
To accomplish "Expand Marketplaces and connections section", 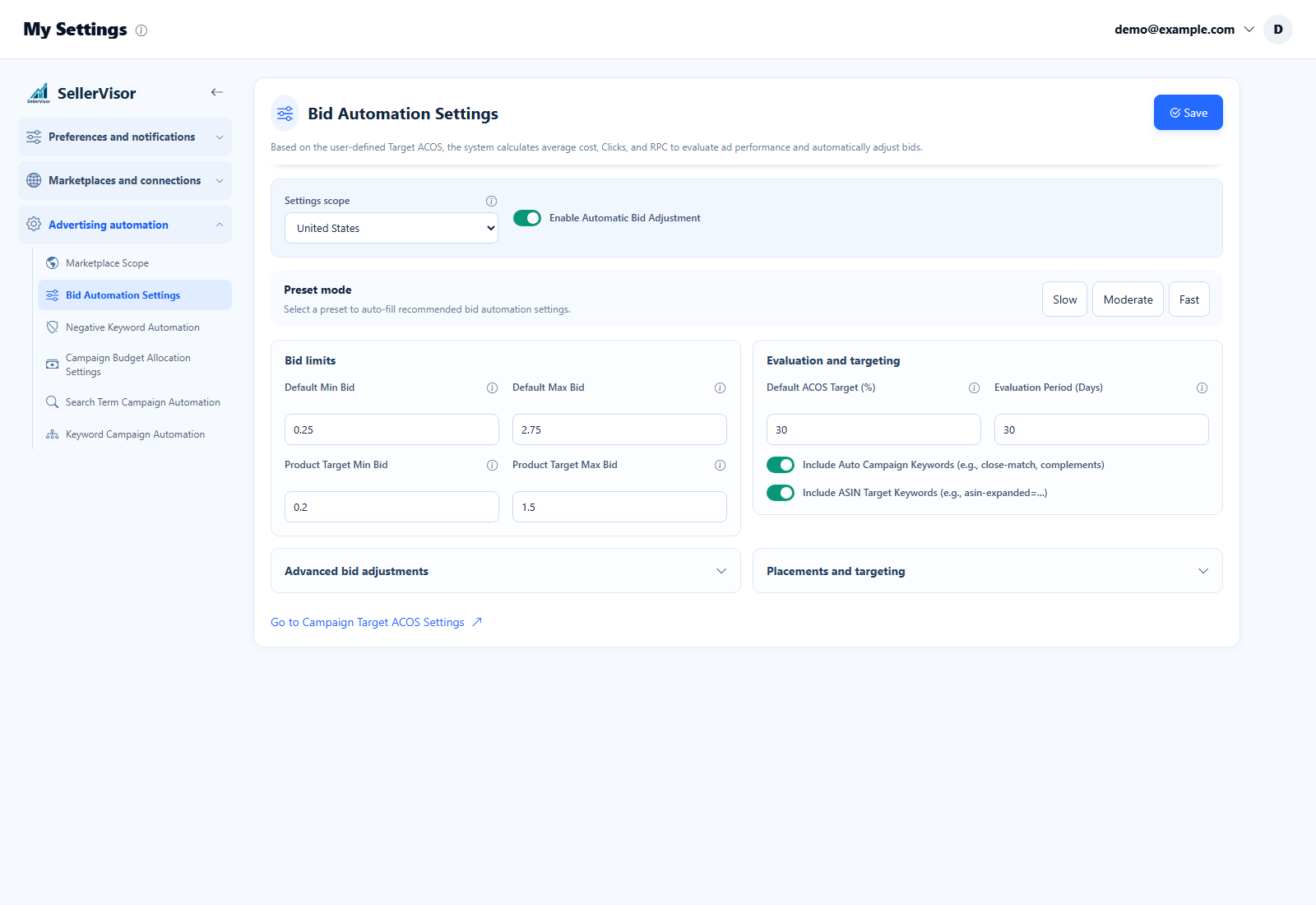I will pos(125,180).
